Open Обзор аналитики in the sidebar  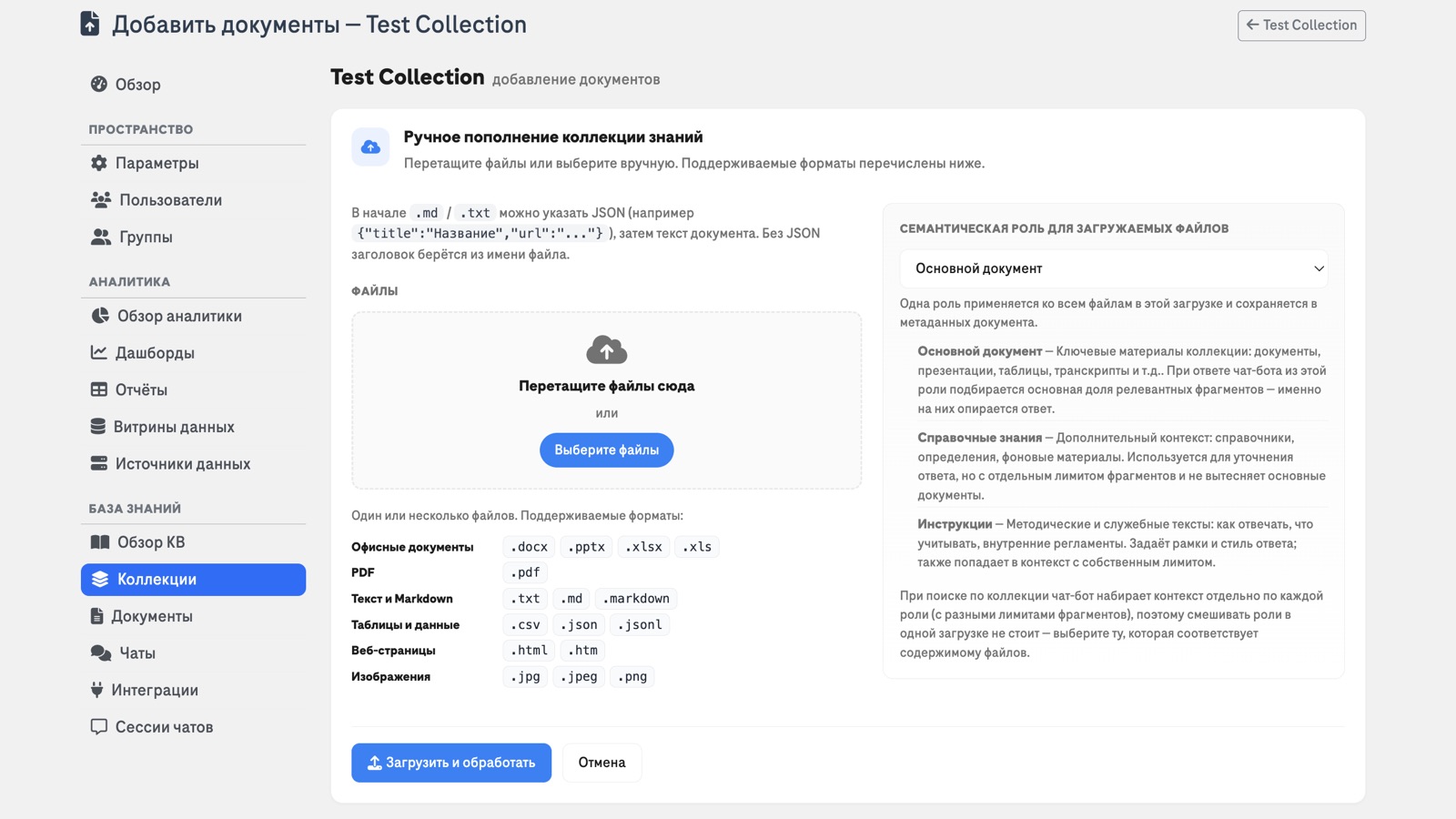[x=193, y=316]
